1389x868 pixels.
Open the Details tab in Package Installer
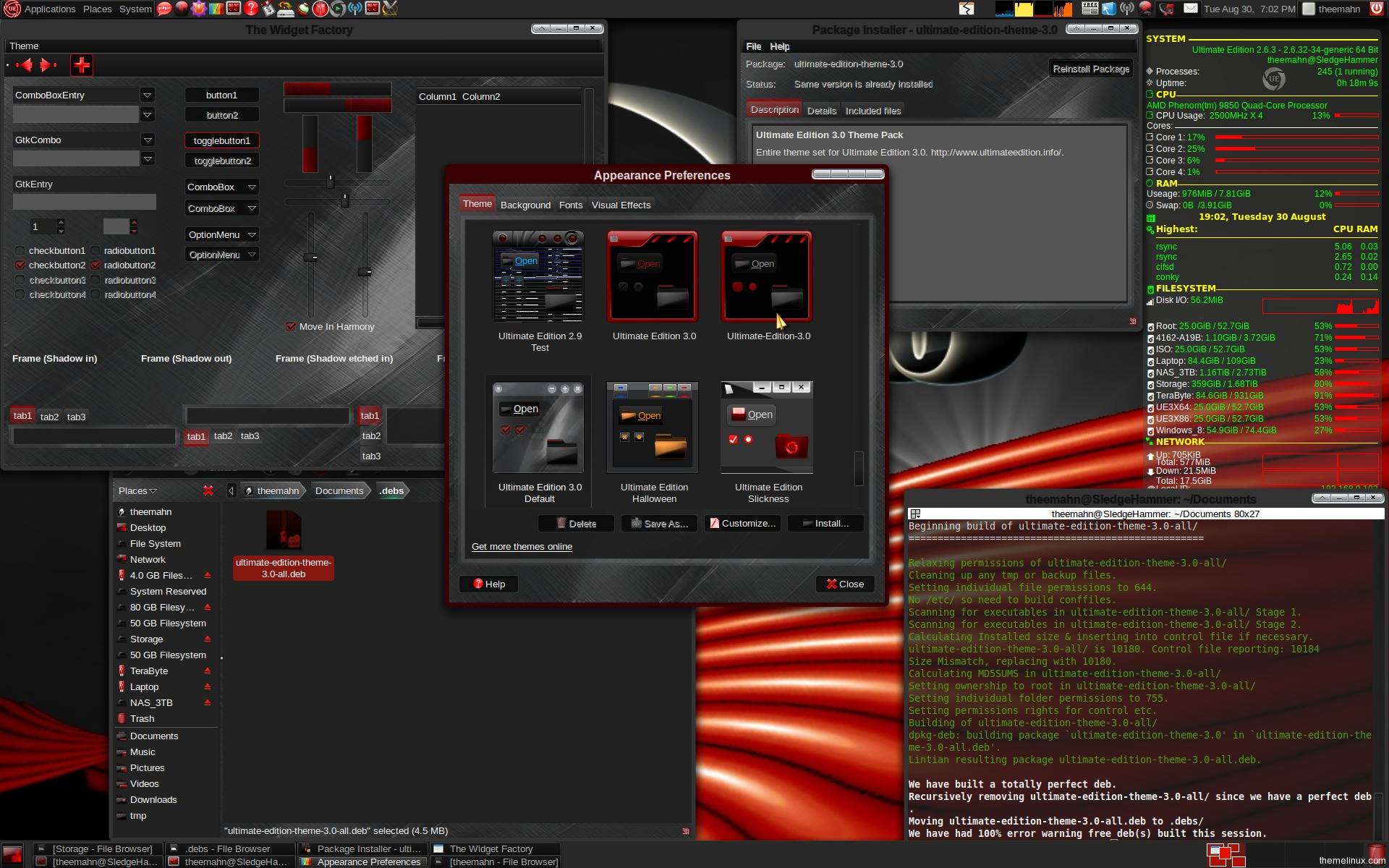(822, 111)
